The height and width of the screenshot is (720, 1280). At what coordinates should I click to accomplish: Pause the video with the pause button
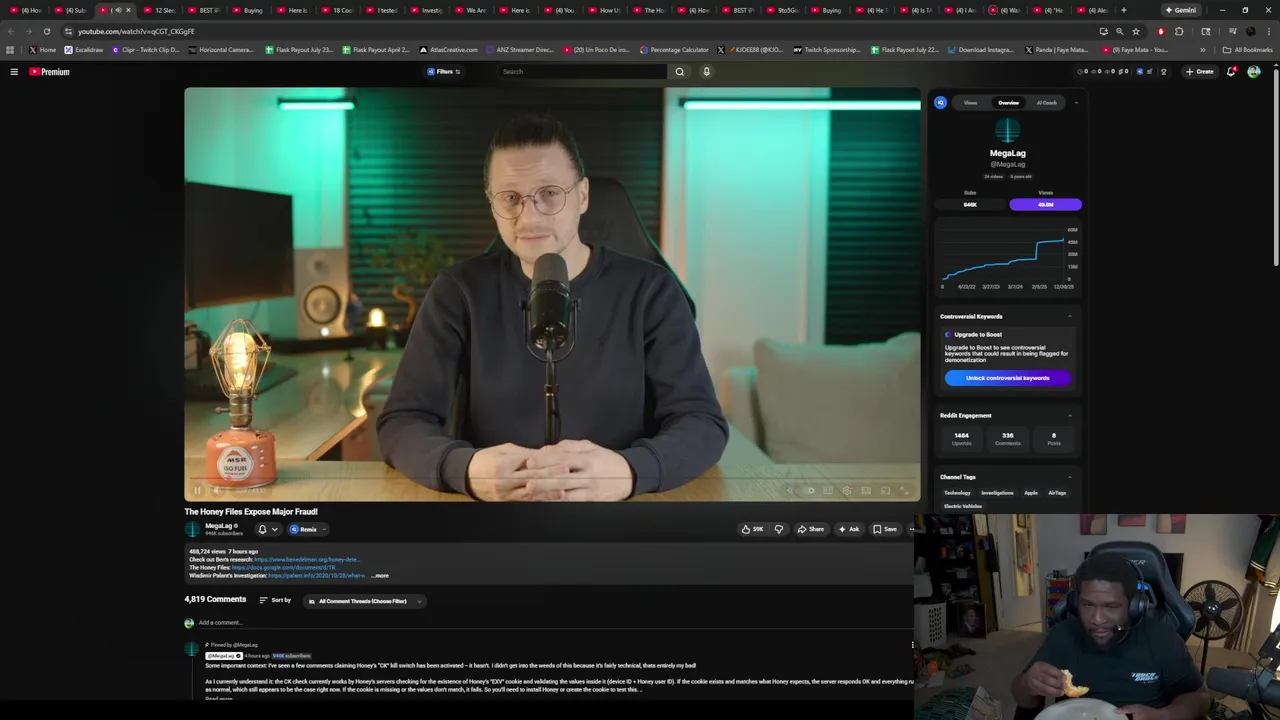pyautogui.click(x=197, y=491)
